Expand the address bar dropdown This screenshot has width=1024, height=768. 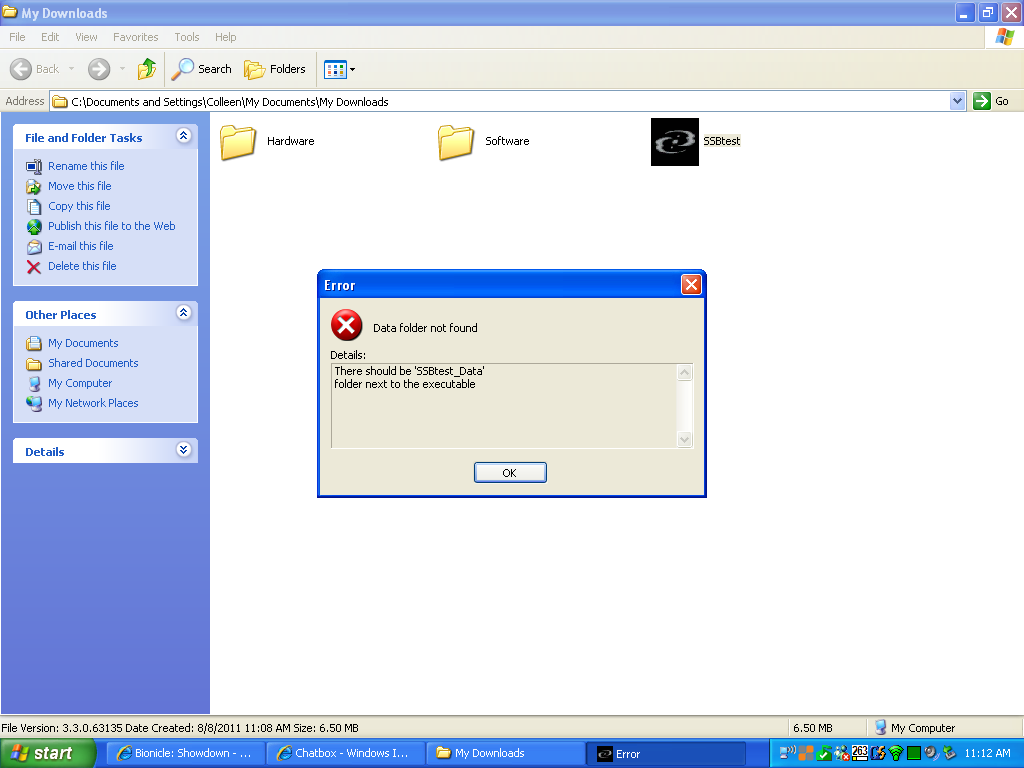tap(957, 101)
